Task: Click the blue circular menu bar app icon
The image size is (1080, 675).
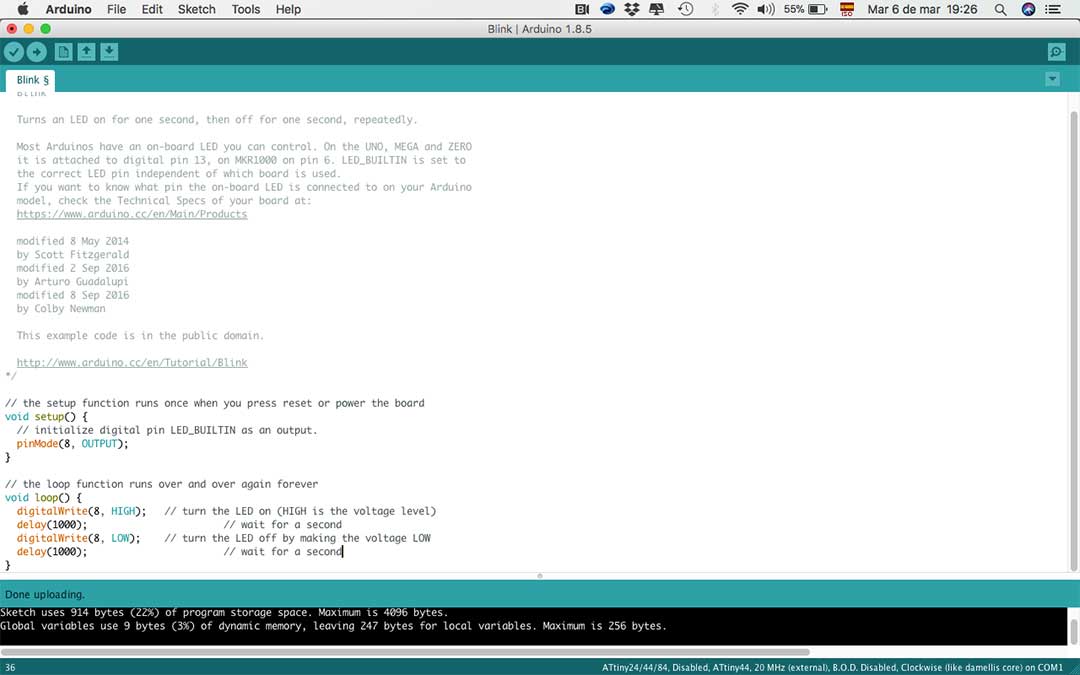Action: [x=607, y=9]
